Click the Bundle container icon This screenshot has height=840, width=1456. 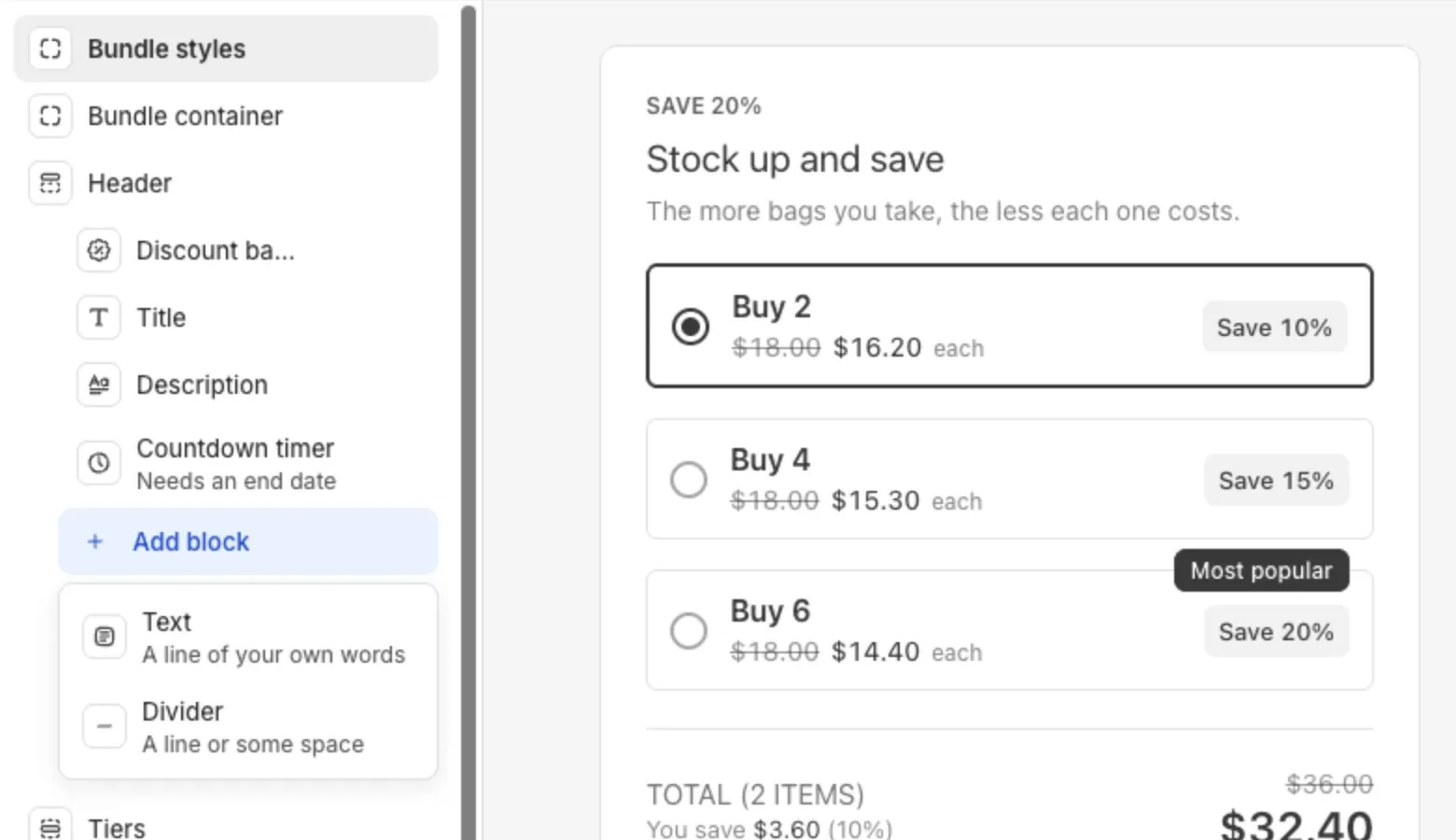click(x=50, y=116)
